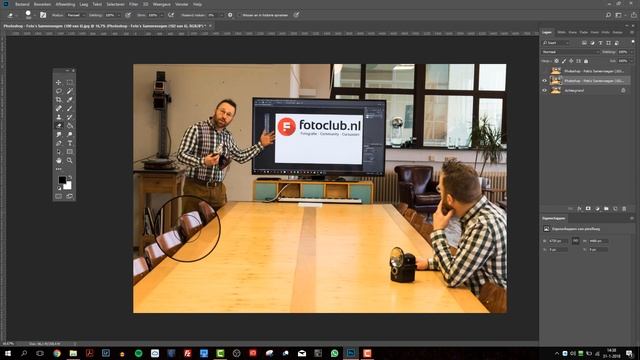Open the eraser Modus dropdown
This screenshot has height=360, width=640.
point(76,15)
